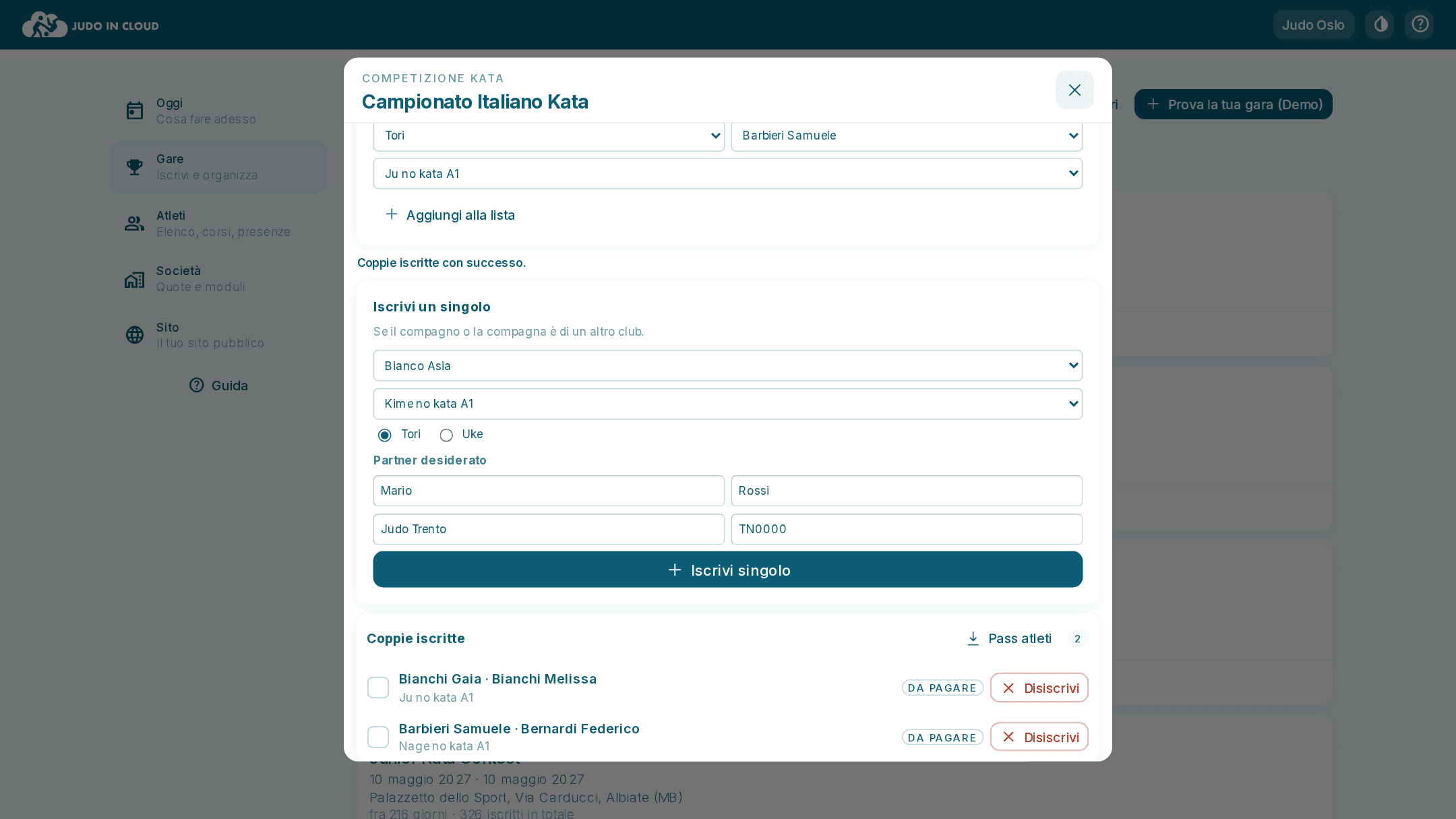
Task: Click the plus icon on Iscrivi singolo button
Action: [675, 570]
